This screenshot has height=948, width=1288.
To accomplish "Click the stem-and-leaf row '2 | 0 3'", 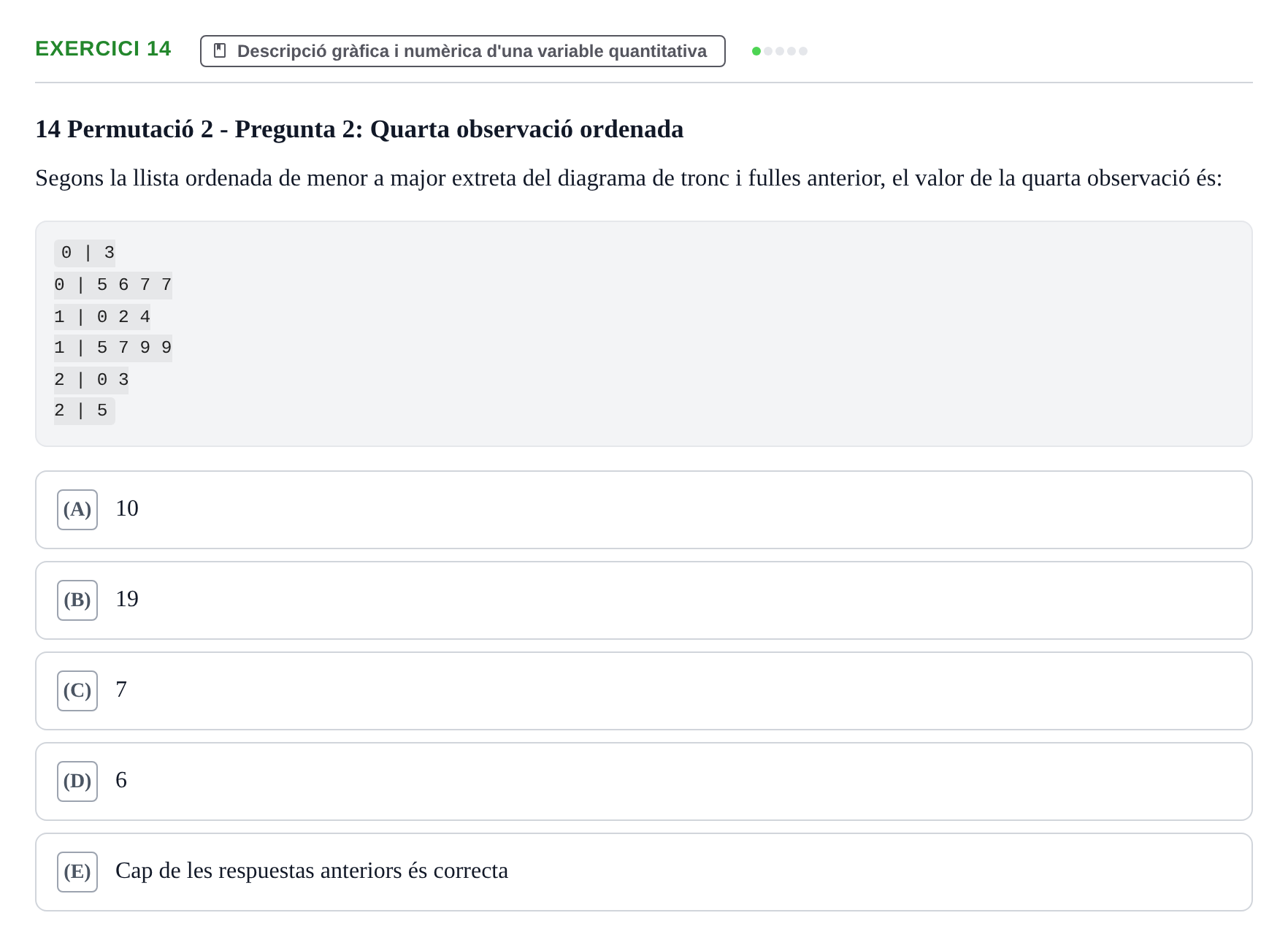I will pos(91,380).
